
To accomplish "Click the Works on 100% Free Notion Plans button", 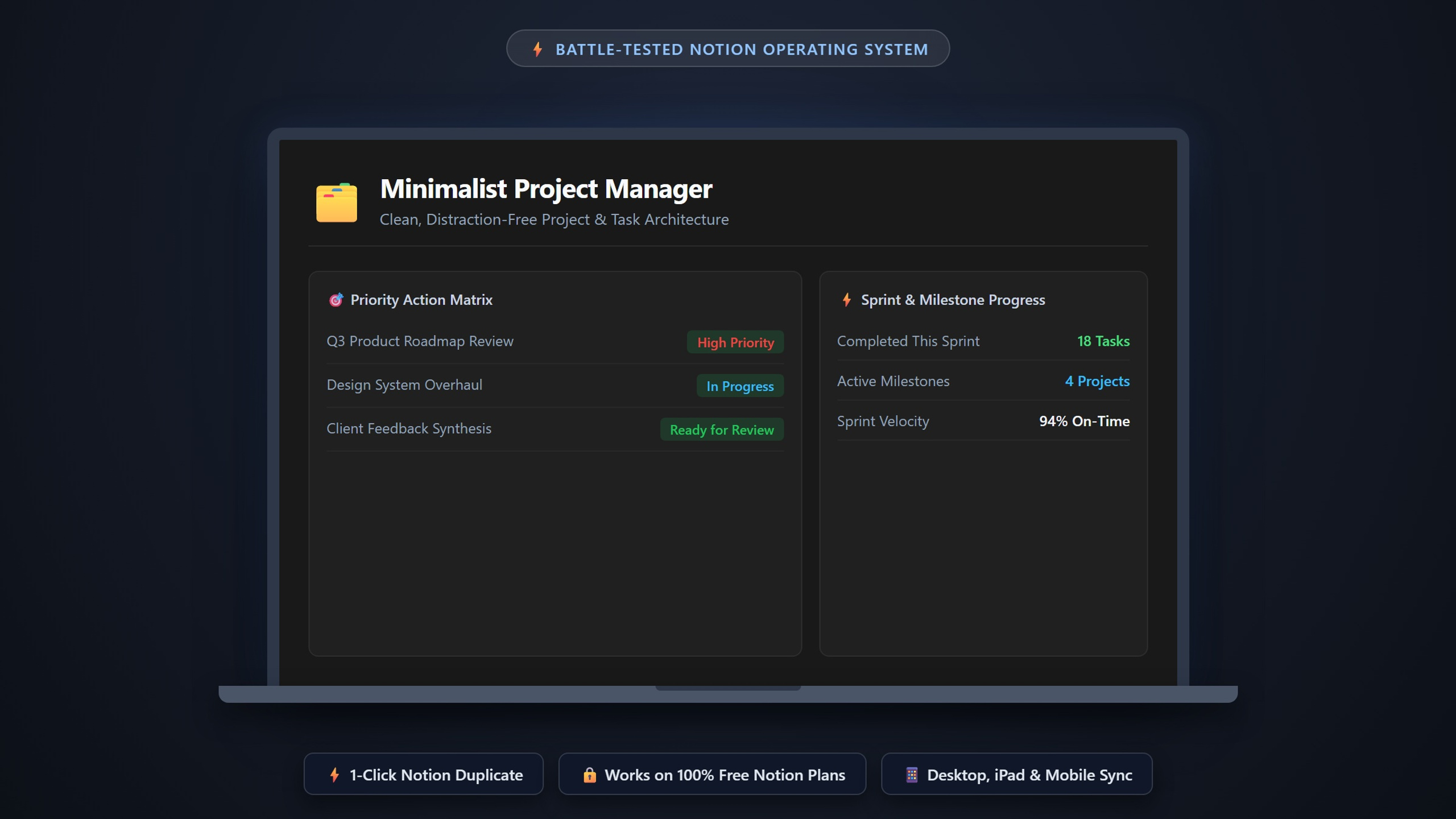I will click(x=712, y=774).
